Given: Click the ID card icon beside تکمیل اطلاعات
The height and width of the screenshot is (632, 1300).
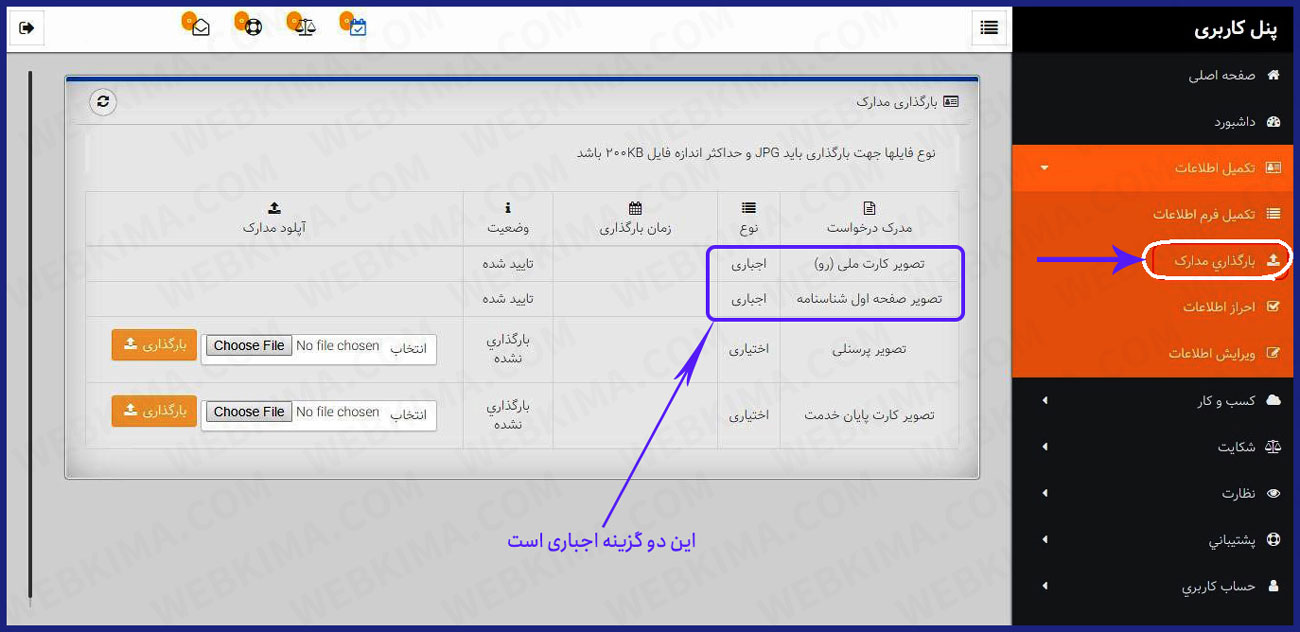Looking at the screenshot, I should coord(1273,168).
